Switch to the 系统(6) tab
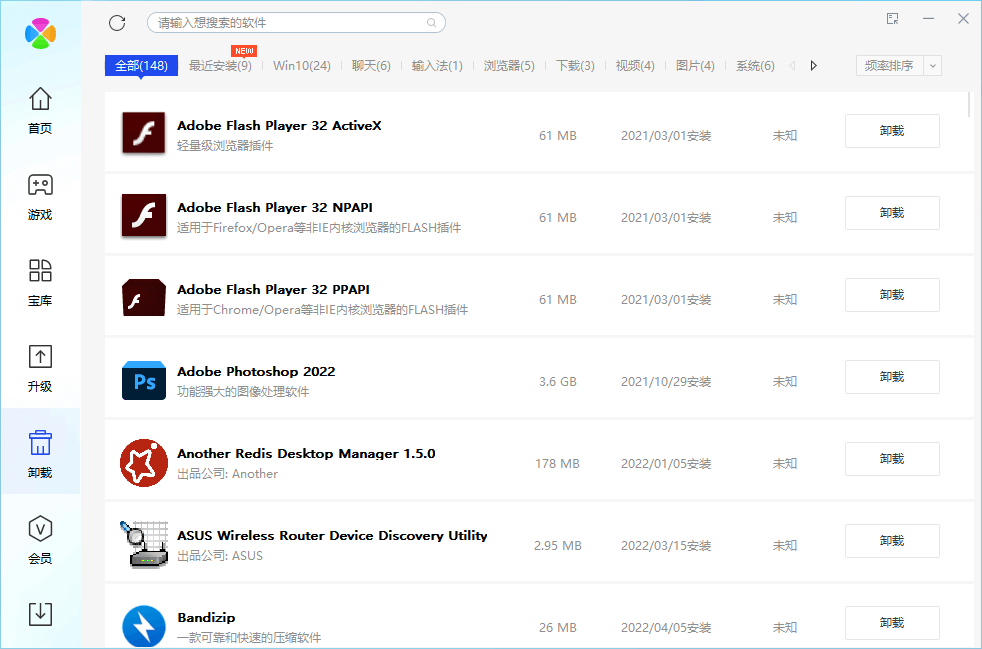982x649 pixels. click(x=755, y=65)
